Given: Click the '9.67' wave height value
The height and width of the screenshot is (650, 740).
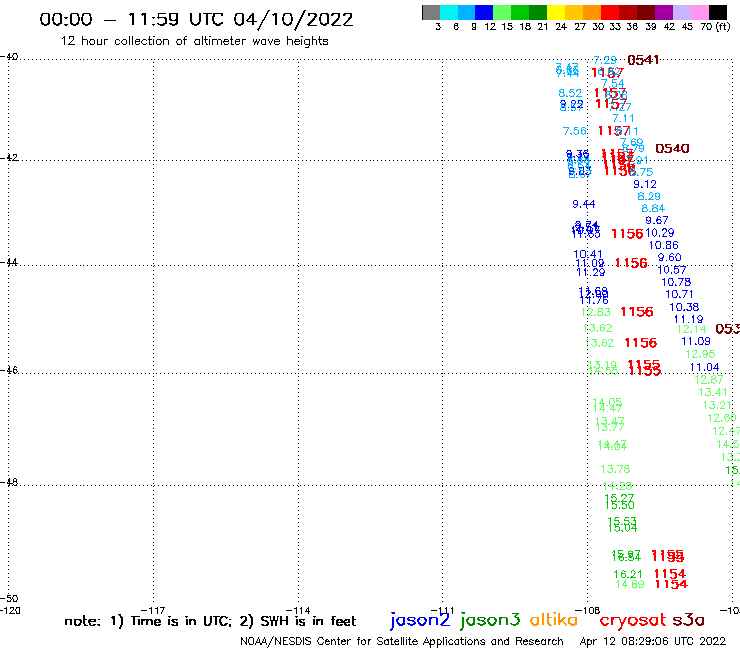Looking at the screenshot, I should coord(657,220).
